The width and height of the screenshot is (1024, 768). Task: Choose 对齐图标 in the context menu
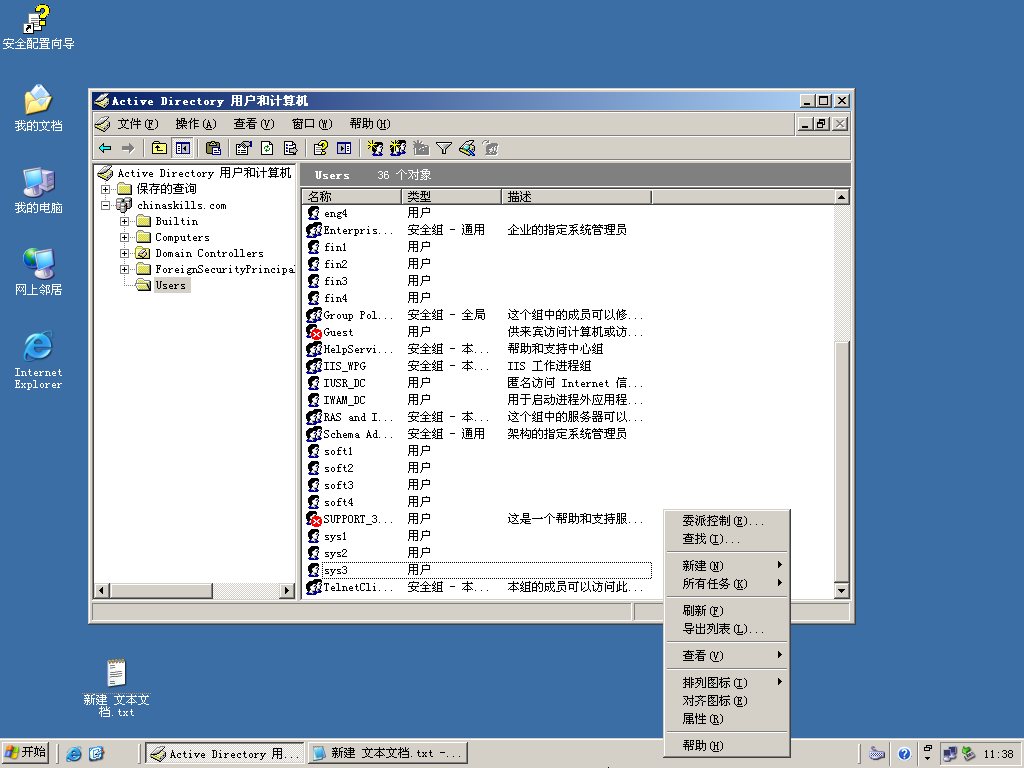pos(727,701)
